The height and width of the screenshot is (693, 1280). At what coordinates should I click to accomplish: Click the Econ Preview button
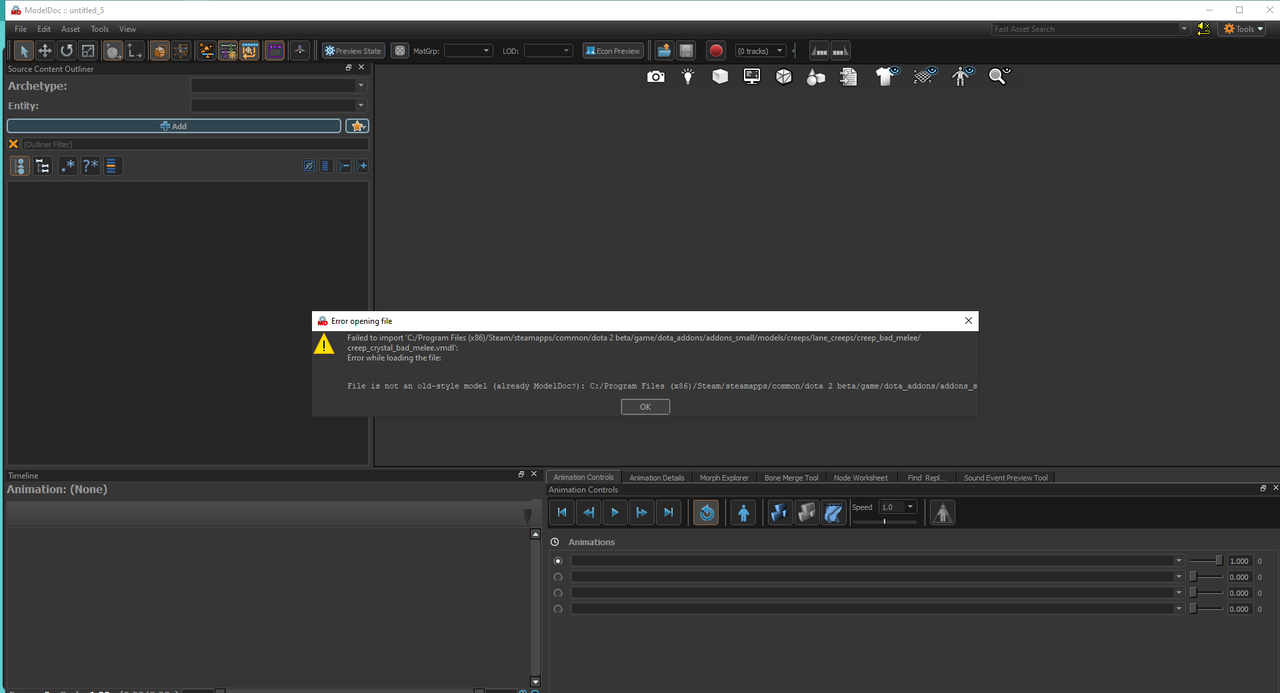pos(613,50)
